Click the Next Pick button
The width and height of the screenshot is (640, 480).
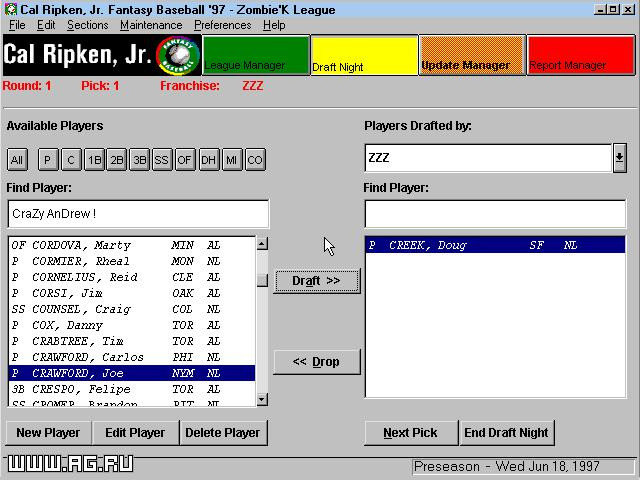click(x=411, y=433)
